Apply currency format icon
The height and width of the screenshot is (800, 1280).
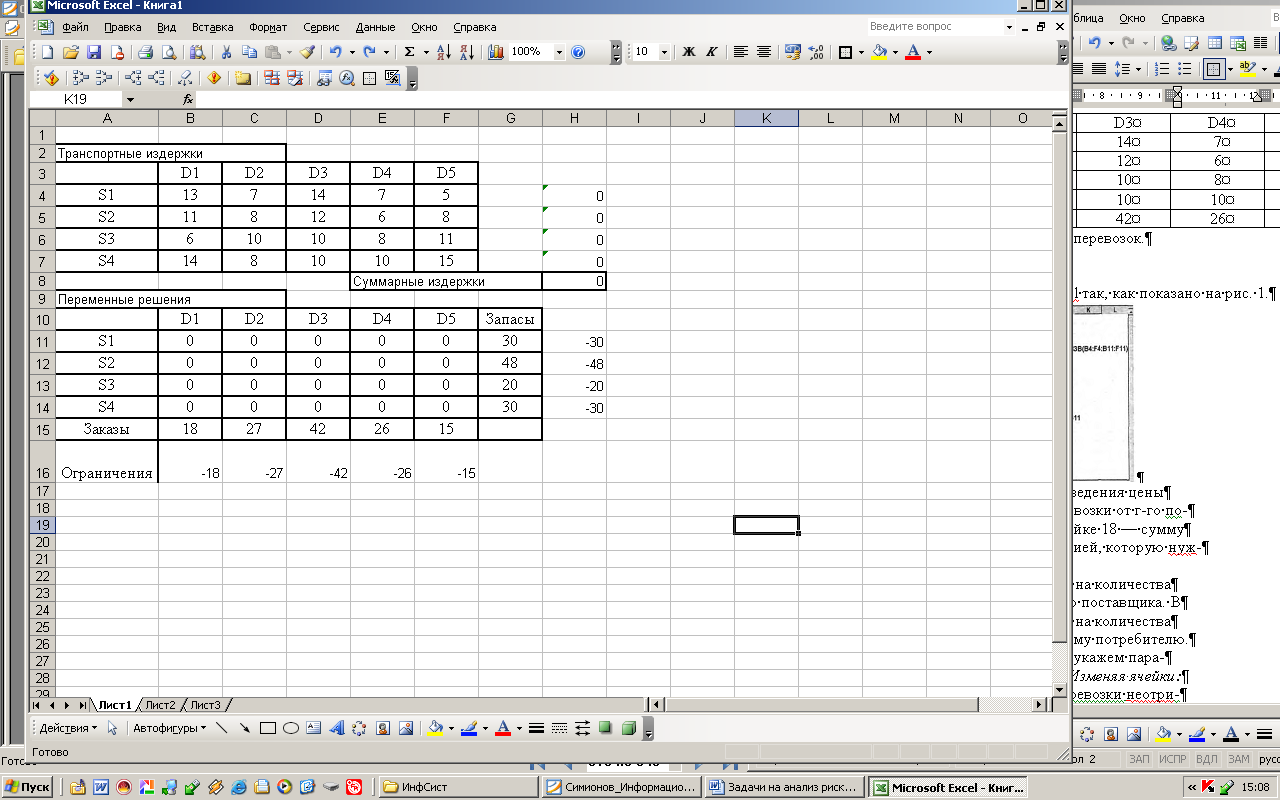click(793, 52)
